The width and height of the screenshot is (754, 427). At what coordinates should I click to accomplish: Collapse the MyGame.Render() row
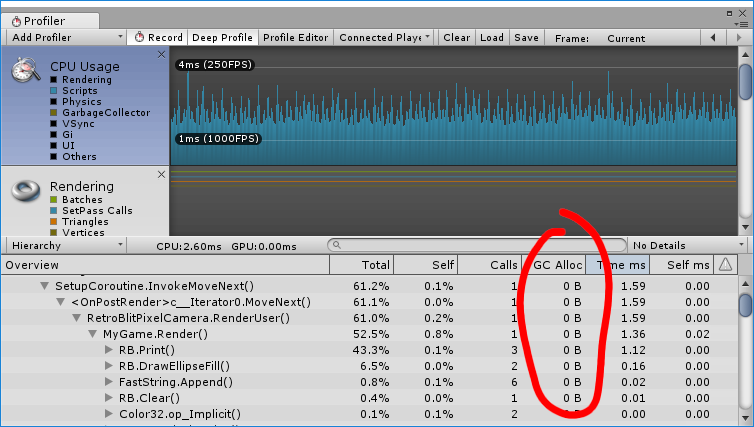[x=92, y=334]
